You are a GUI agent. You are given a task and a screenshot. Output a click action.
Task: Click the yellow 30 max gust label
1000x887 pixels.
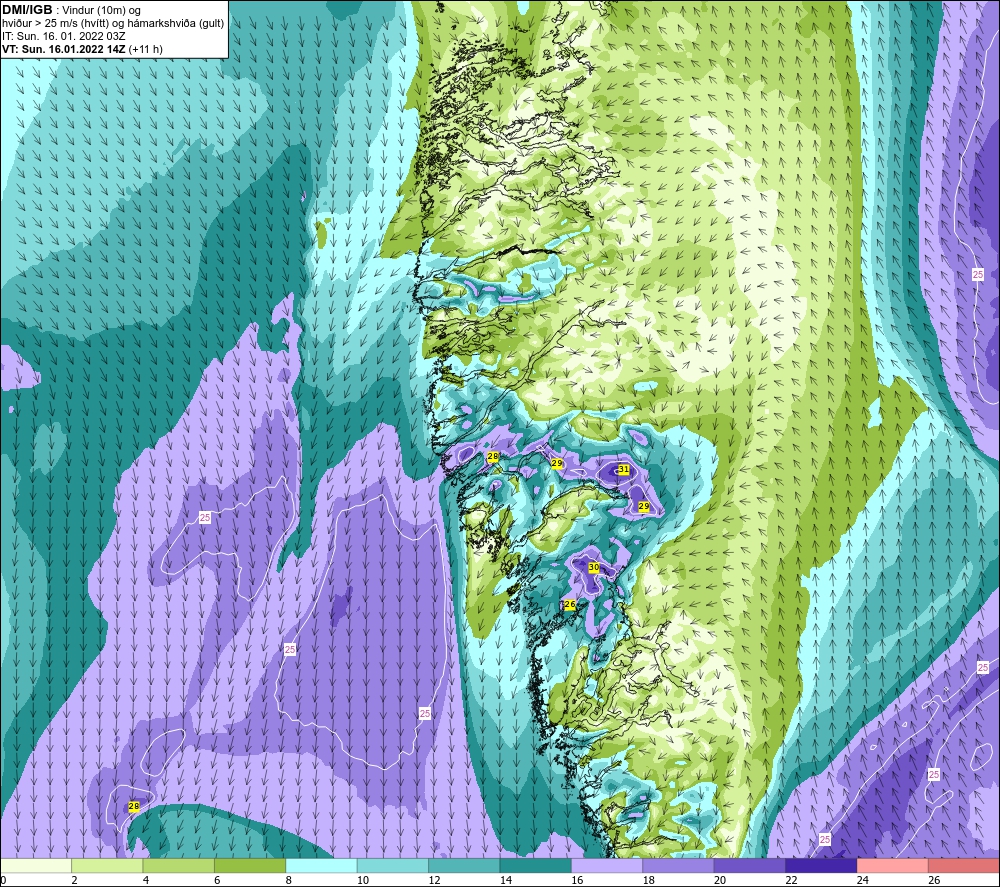tap(594, 567)
